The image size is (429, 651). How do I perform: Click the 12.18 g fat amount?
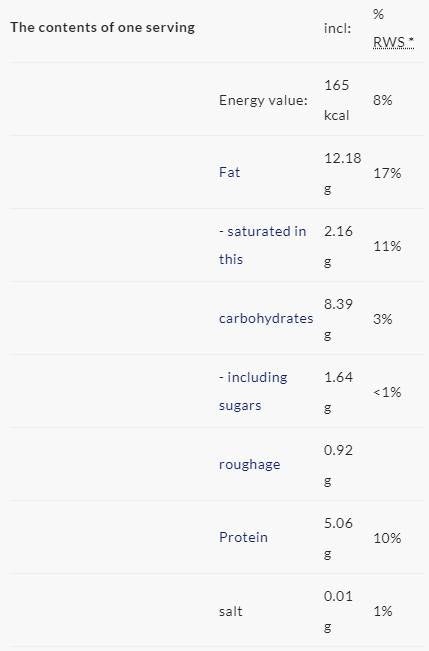343,173
